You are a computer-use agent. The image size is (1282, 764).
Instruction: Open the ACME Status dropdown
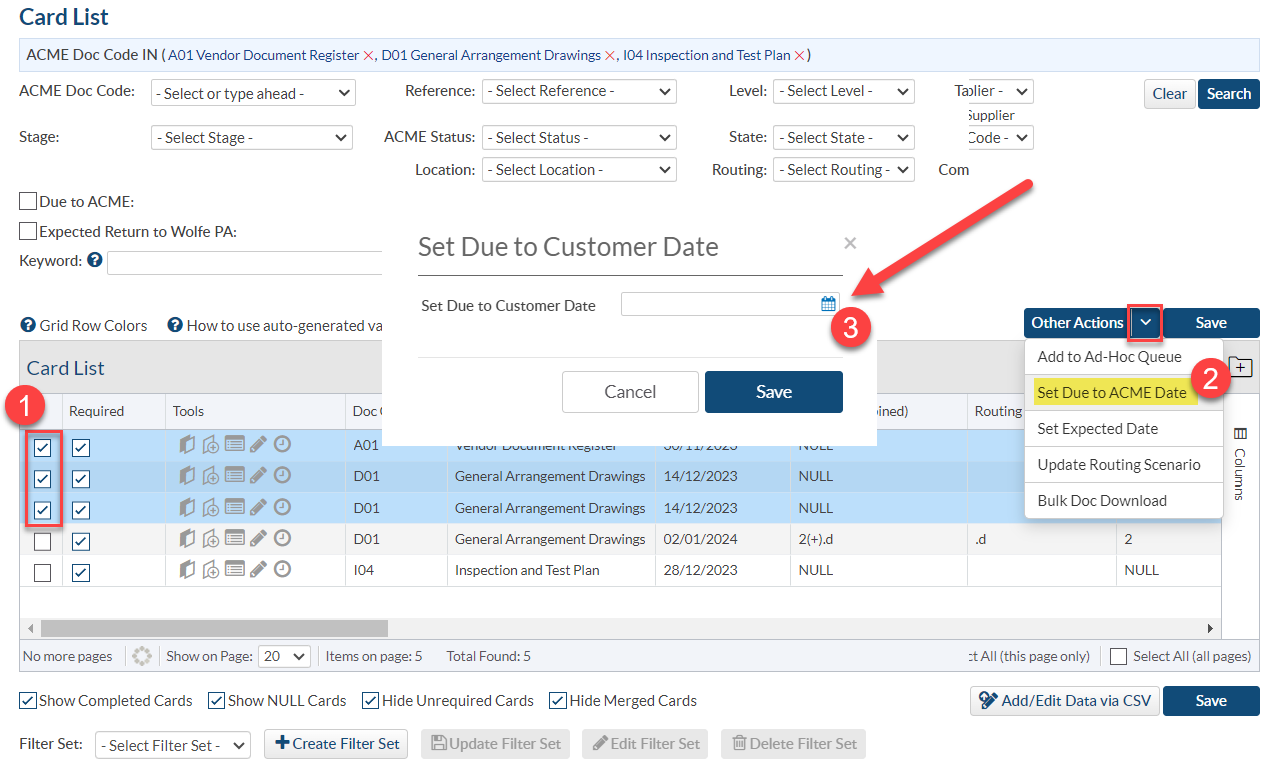tap(579, 137)
